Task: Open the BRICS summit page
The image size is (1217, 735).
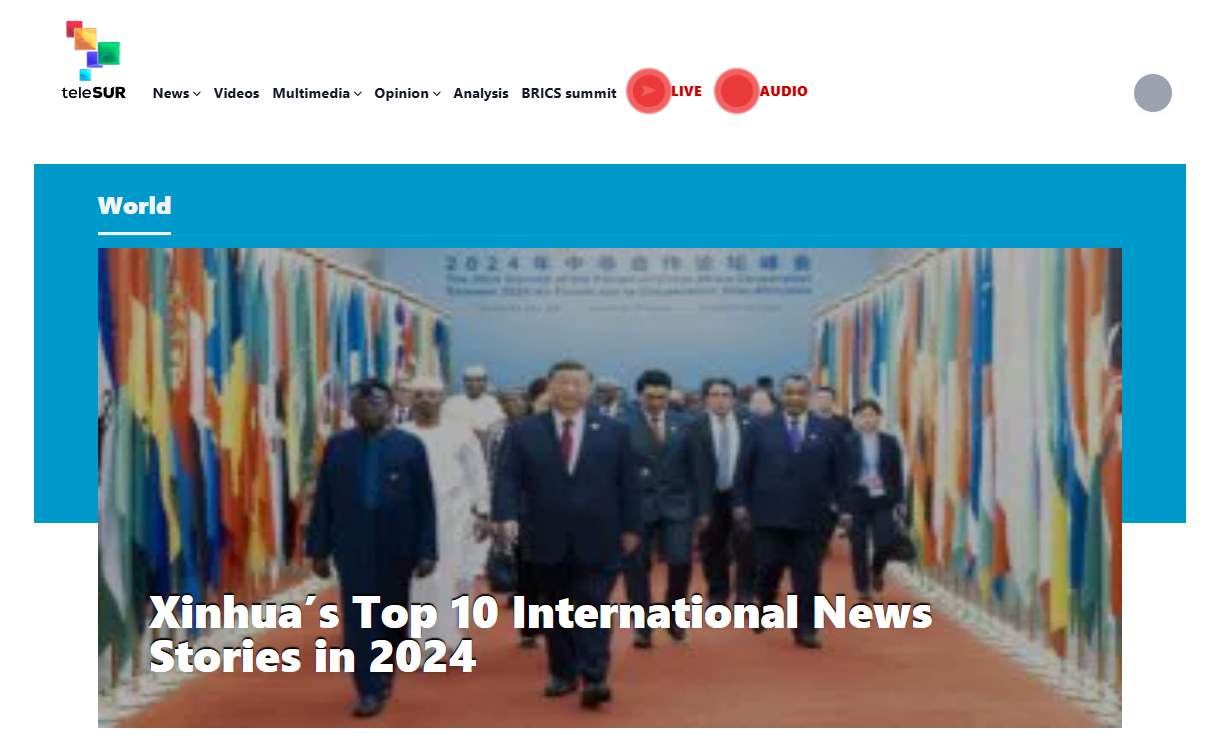Action: [569, 93]
